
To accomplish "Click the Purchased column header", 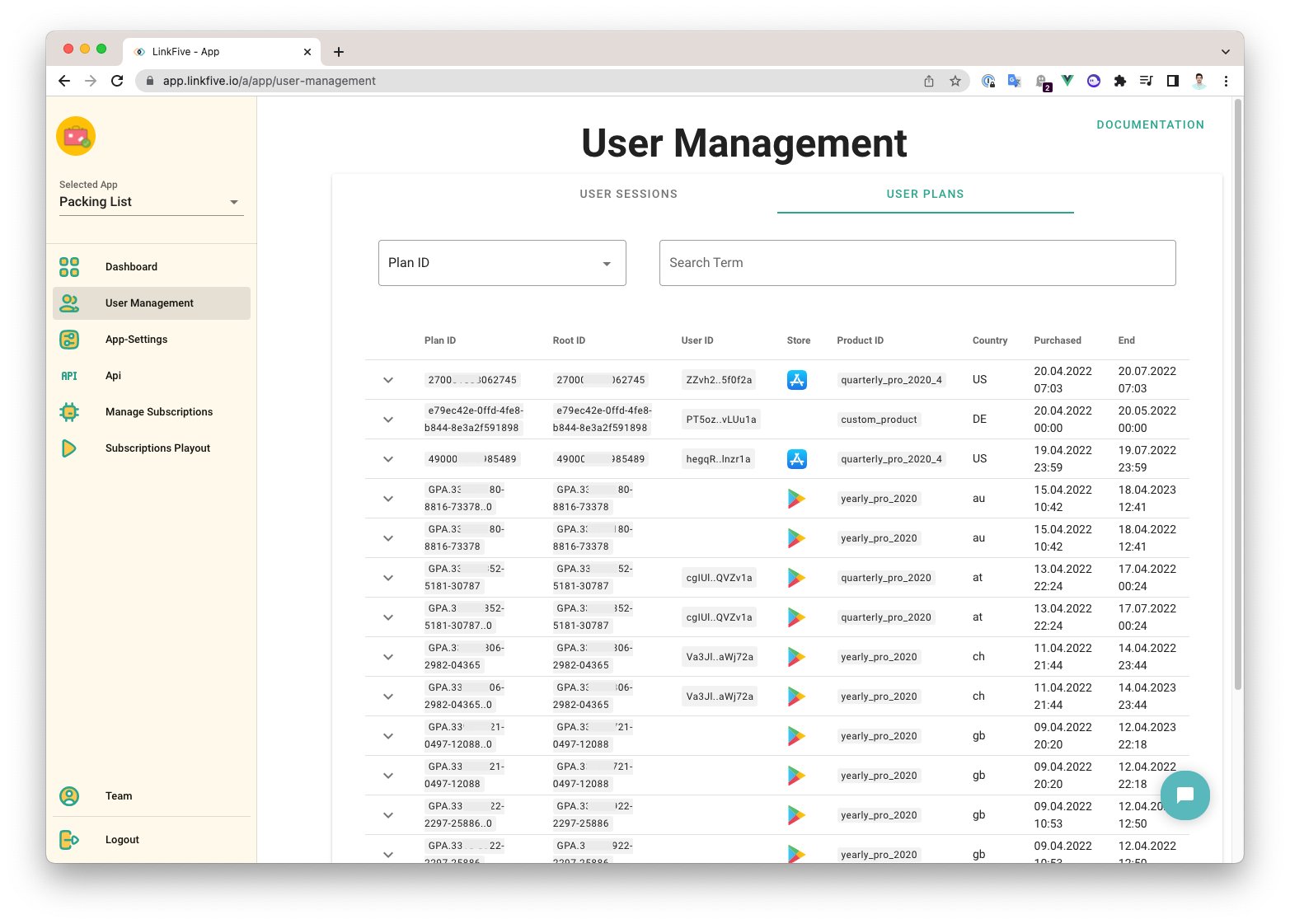I will (1058, 340).
